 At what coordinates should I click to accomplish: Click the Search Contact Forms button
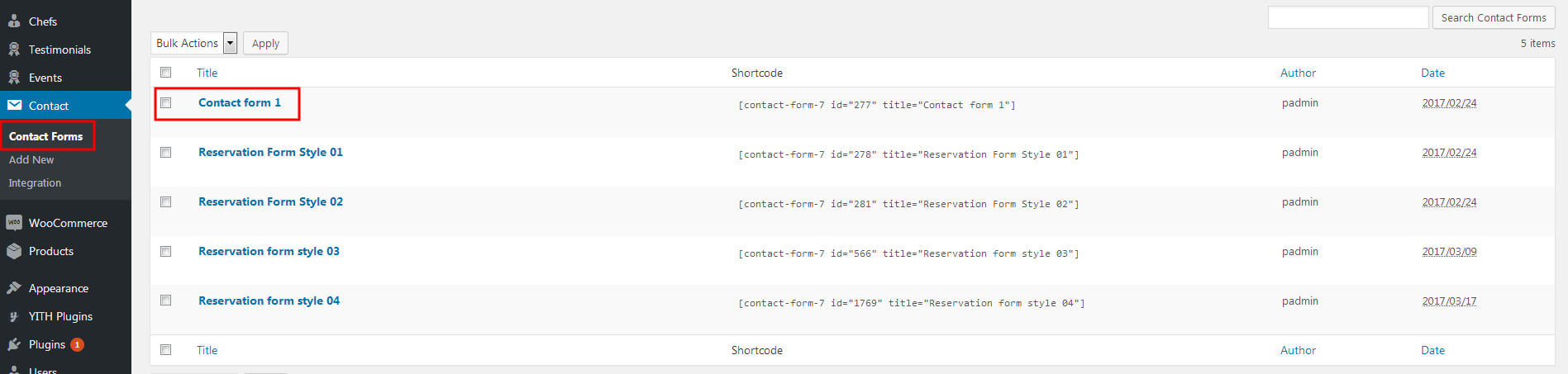click(x=1494, y=17)
